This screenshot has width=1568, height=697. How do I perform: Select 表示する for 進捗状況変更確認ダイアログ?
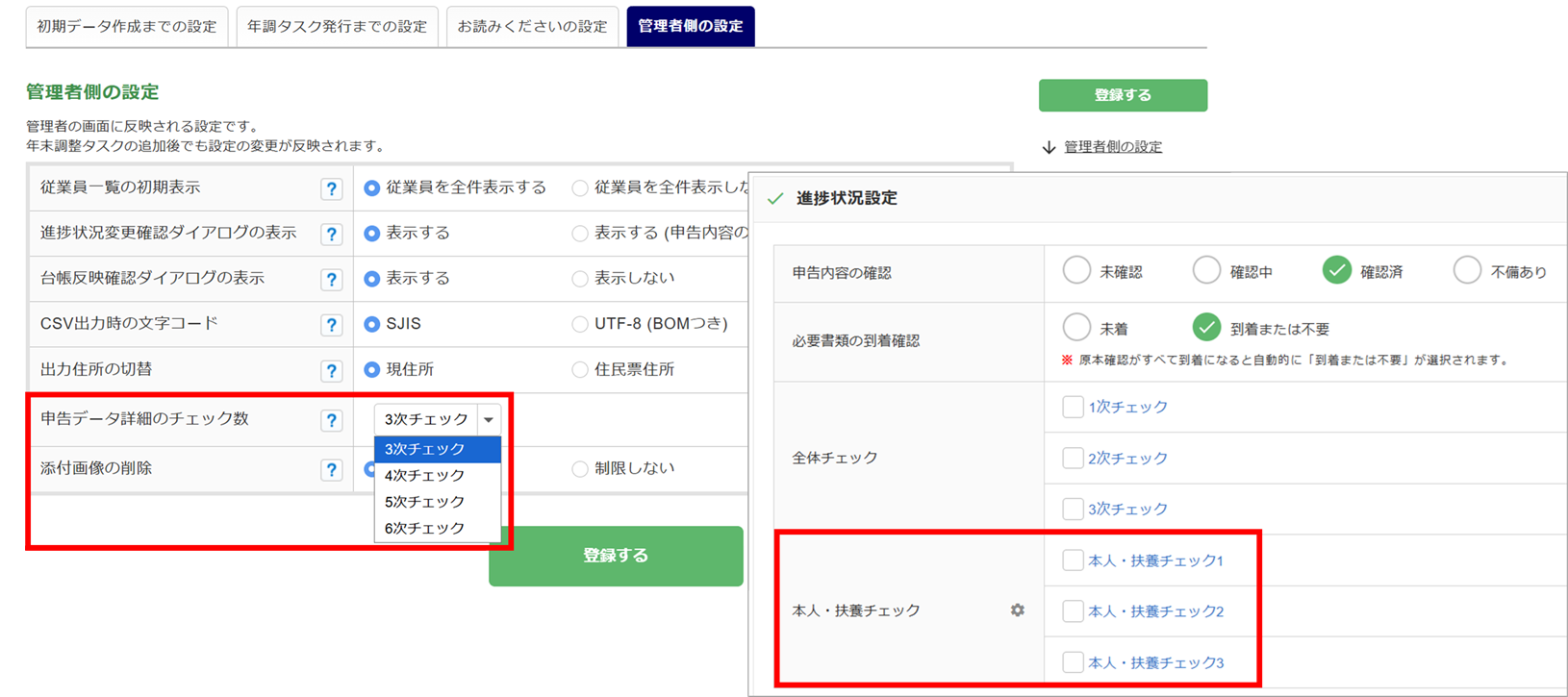pyautogui.click(x=371, y=234)
